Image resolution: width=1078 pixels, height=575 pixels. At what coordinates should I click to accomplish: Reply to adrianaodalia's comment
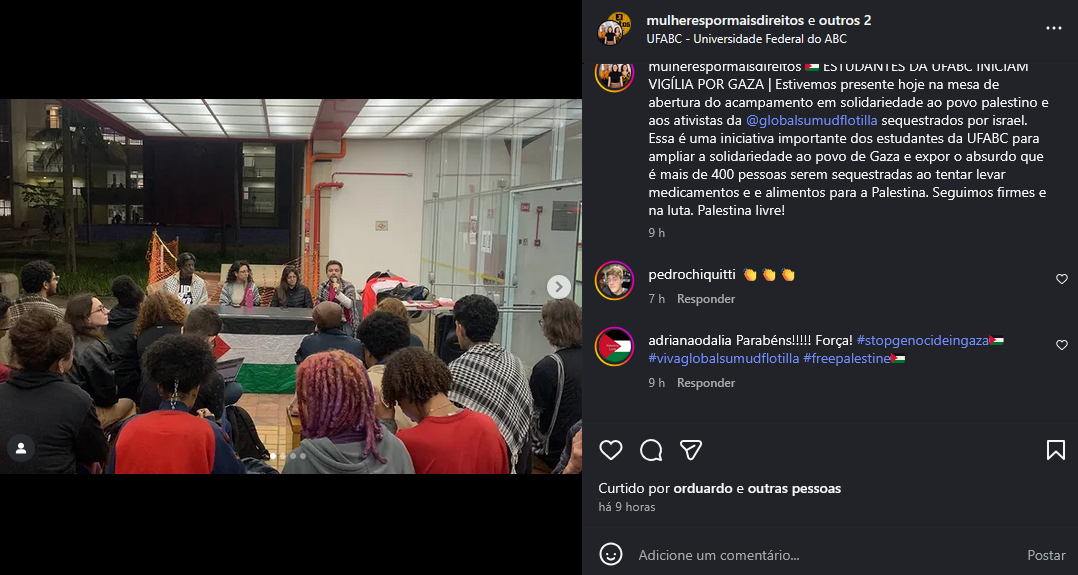point(705,382)
